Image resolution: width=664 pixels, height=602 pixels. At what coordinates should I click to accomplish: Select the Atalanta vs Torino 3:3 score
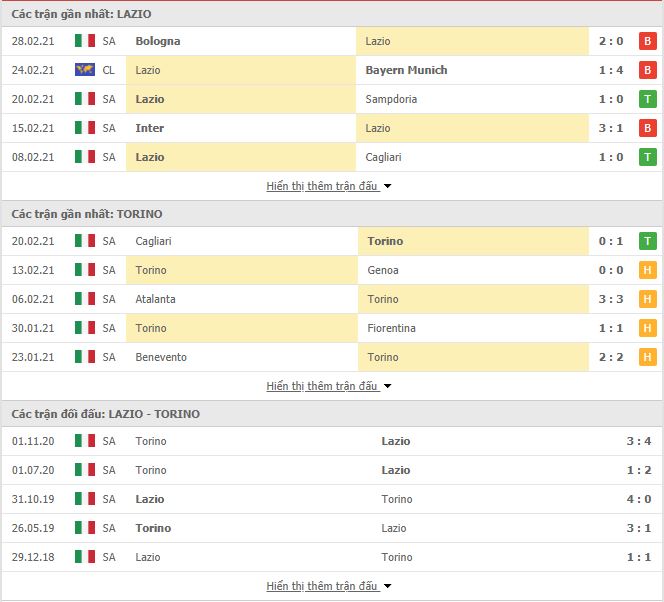tap(611, 299)
